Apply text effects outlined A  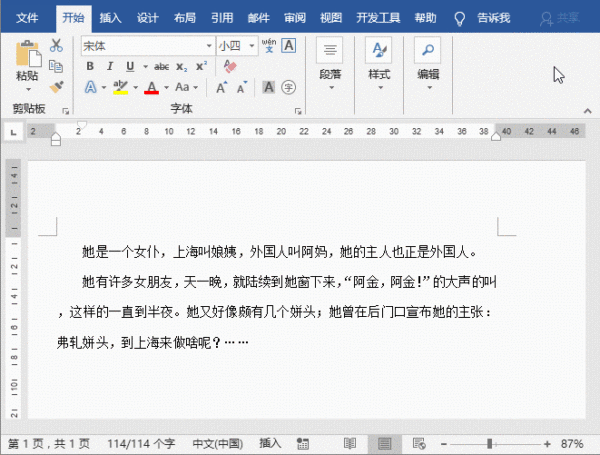click(x=91, y=87)
